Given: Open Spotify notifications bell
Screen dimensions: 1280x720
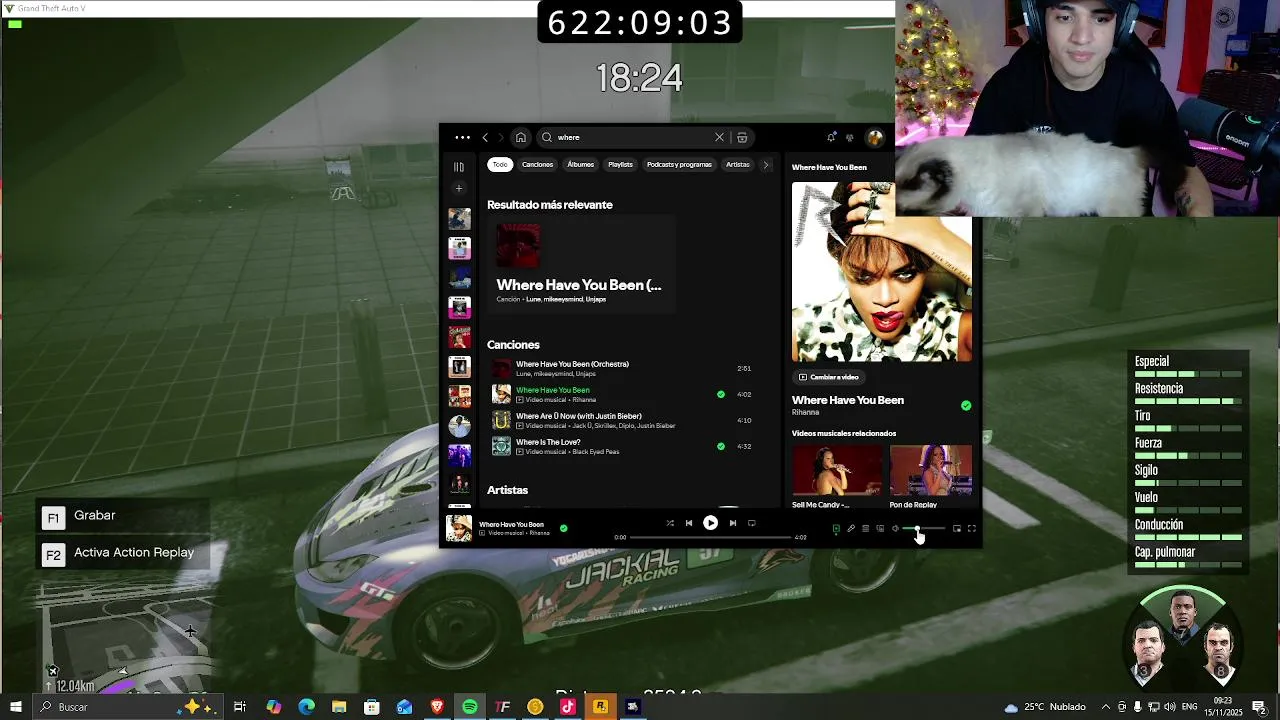Looking at the screenshot, I should 831,137.
